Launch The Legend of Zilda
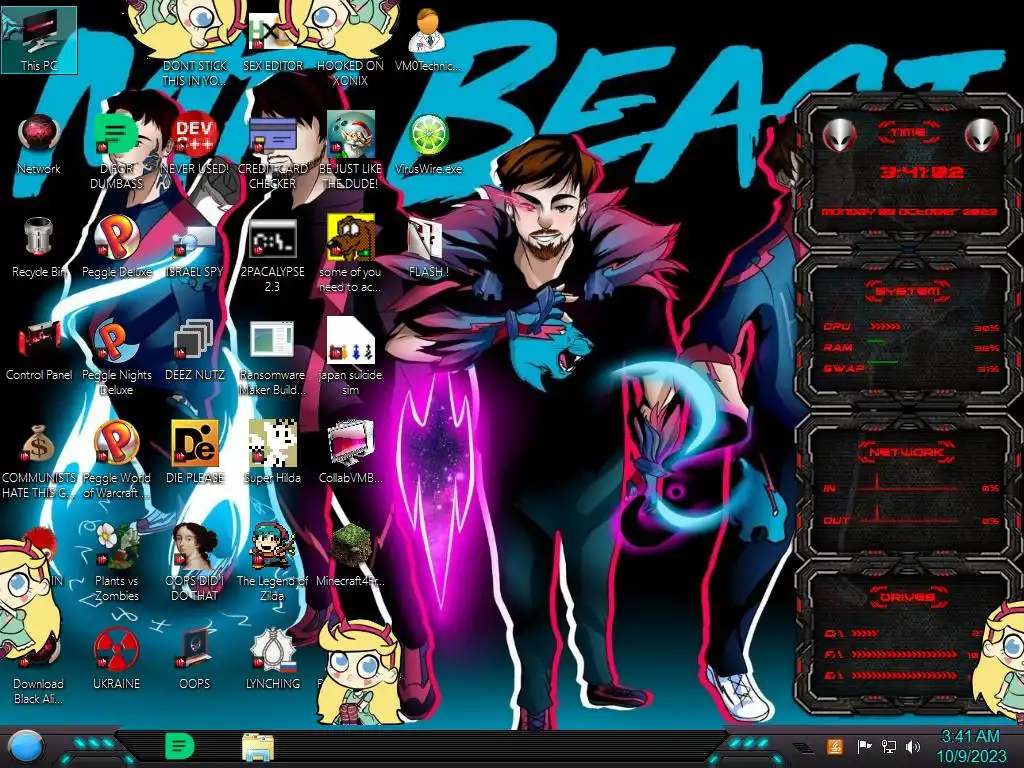The height and width of the screenshot is (768, 1024). (272, 564)
